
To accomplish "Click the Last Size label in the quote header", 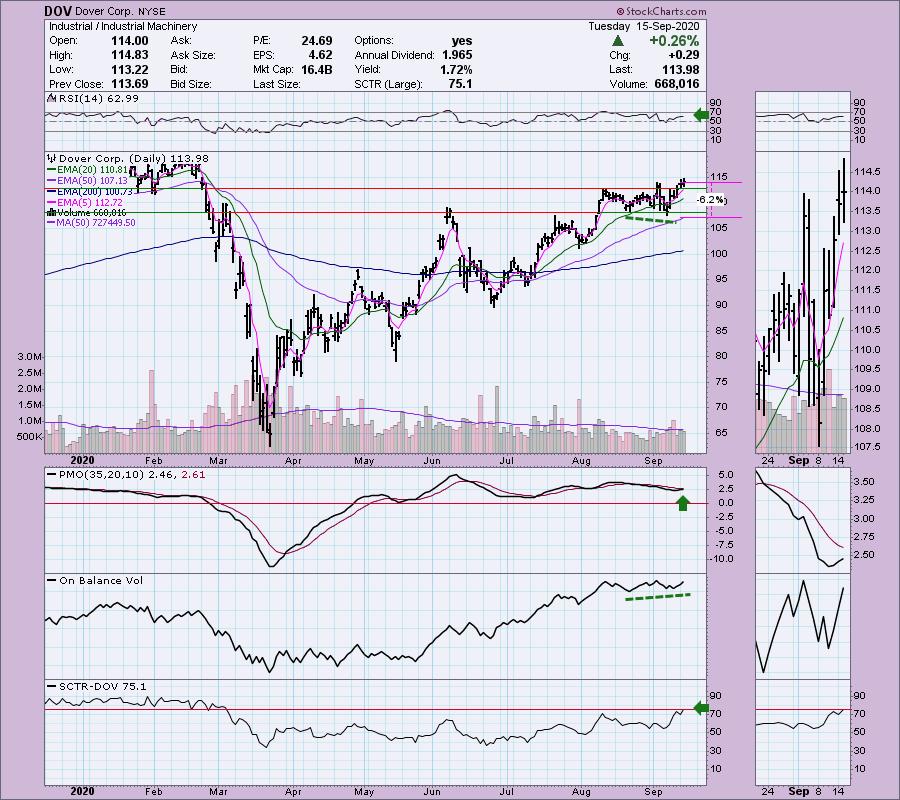I will click(277, 84).
